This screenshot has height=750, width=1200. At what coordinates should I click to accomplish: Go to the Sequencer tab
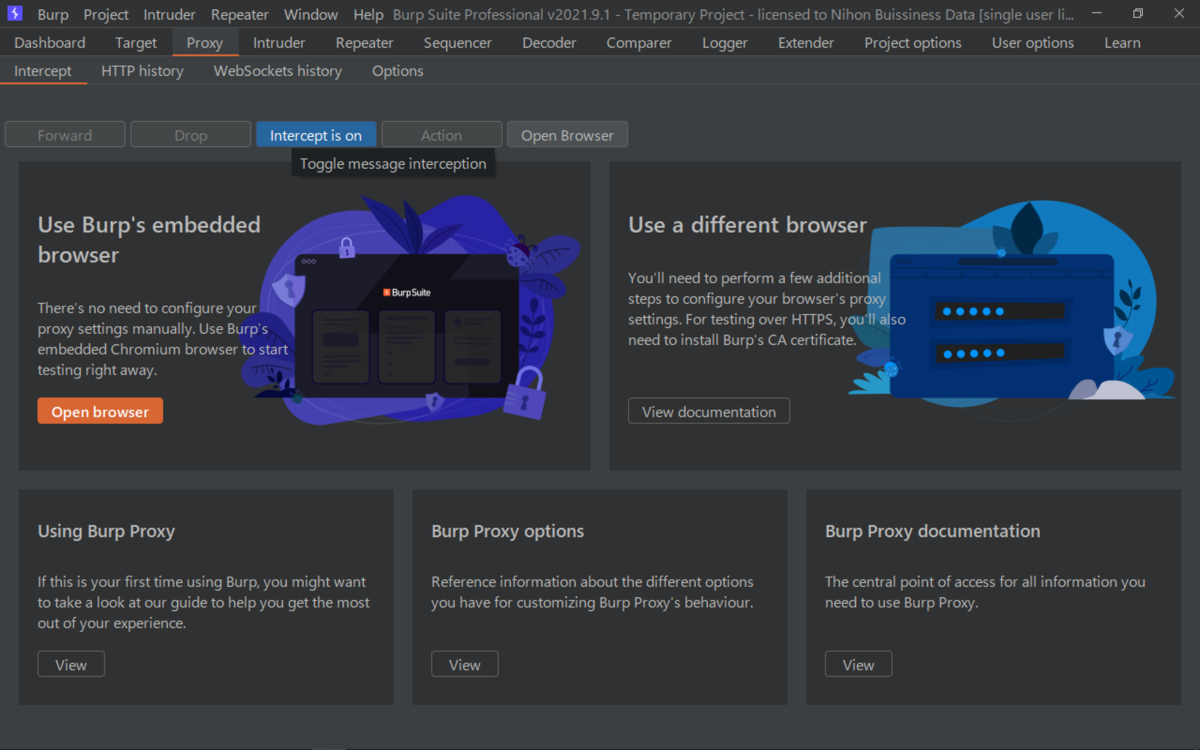pyautogui.click(x=458, y=43)
